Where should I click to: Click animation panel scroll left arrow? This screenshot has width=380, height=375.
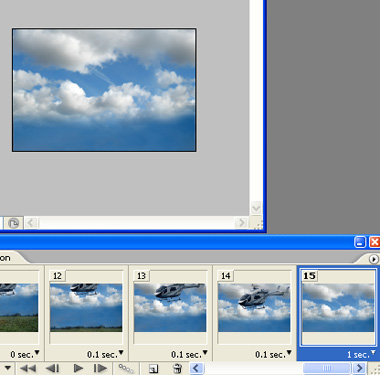click(x=196, y=368)
